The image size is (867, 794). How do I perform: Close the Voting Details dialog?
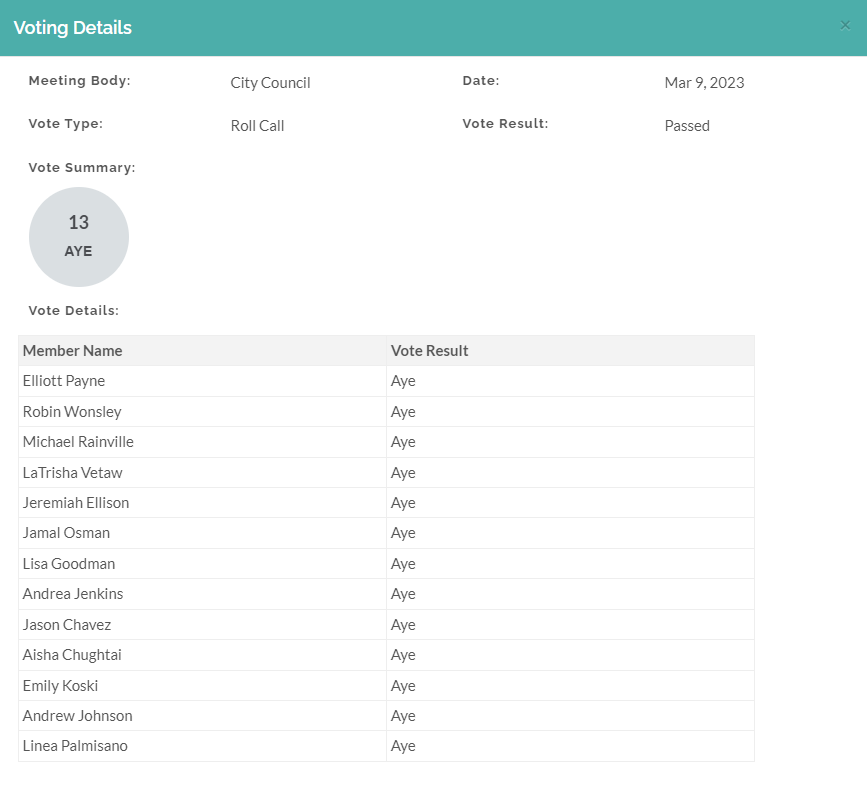845,25
